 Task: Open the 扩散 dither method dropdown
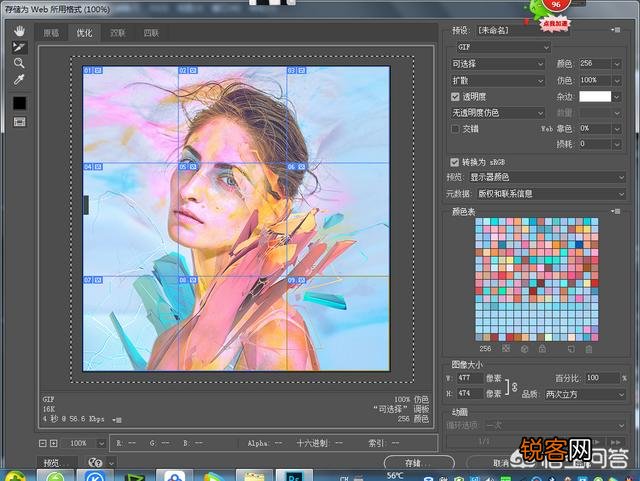pyautogui.click(x=498, y=81)
